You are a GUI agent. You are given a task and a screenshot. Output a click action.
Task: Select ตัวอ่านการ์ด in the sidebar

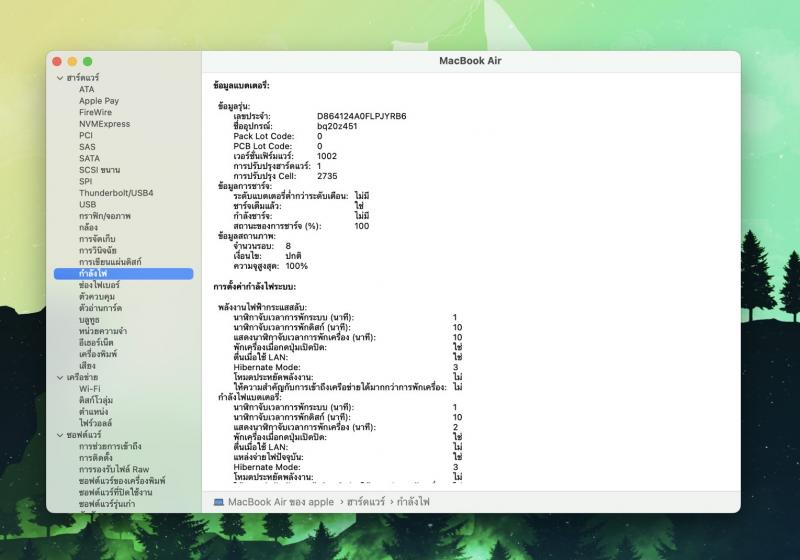[x=101, y=308]
